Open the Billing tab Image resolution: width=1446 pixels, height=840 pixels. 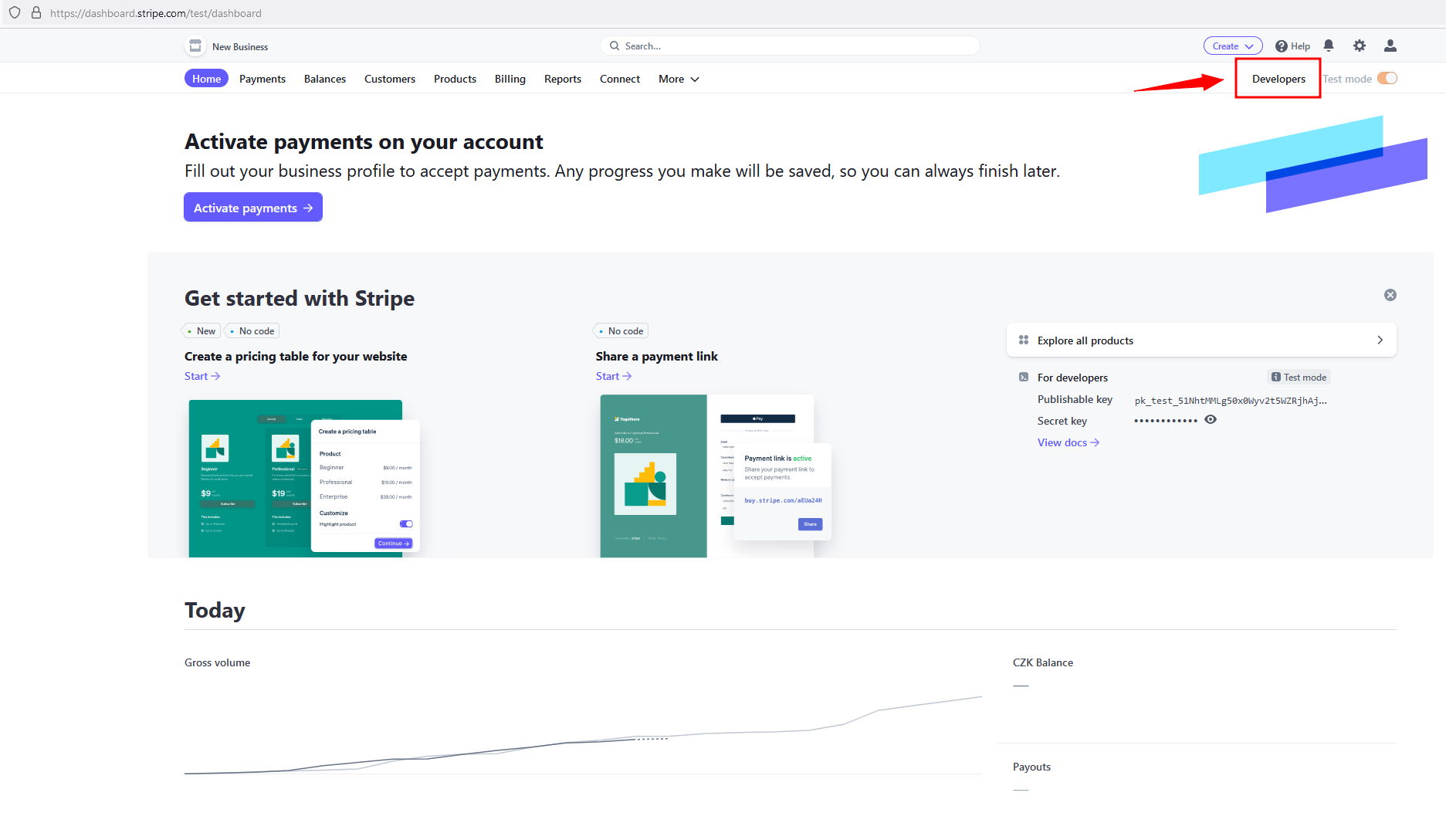[510, 79]
